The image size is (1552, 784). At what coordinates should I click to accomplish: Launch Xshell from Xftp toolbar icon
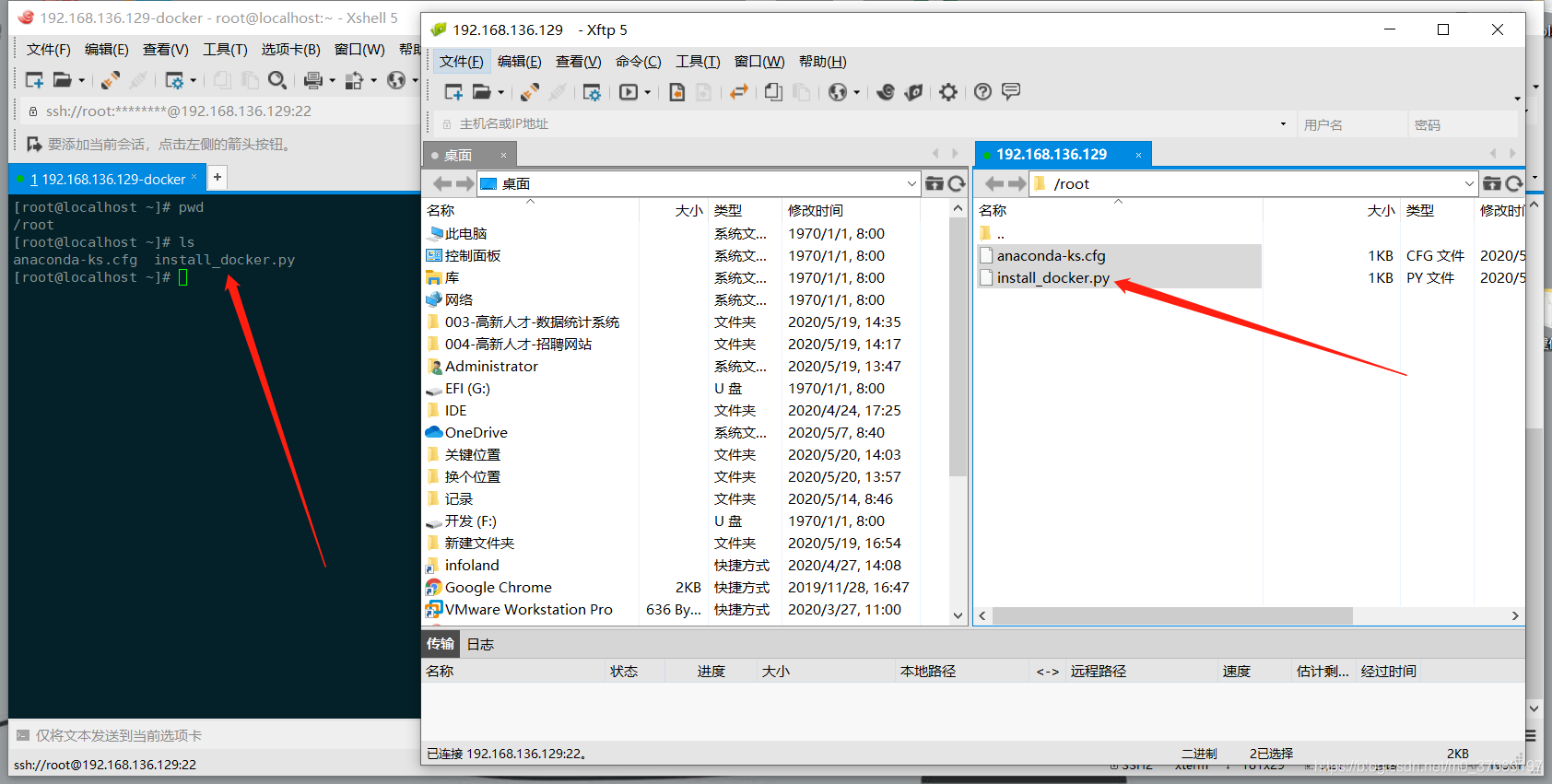tap(886, 92)
